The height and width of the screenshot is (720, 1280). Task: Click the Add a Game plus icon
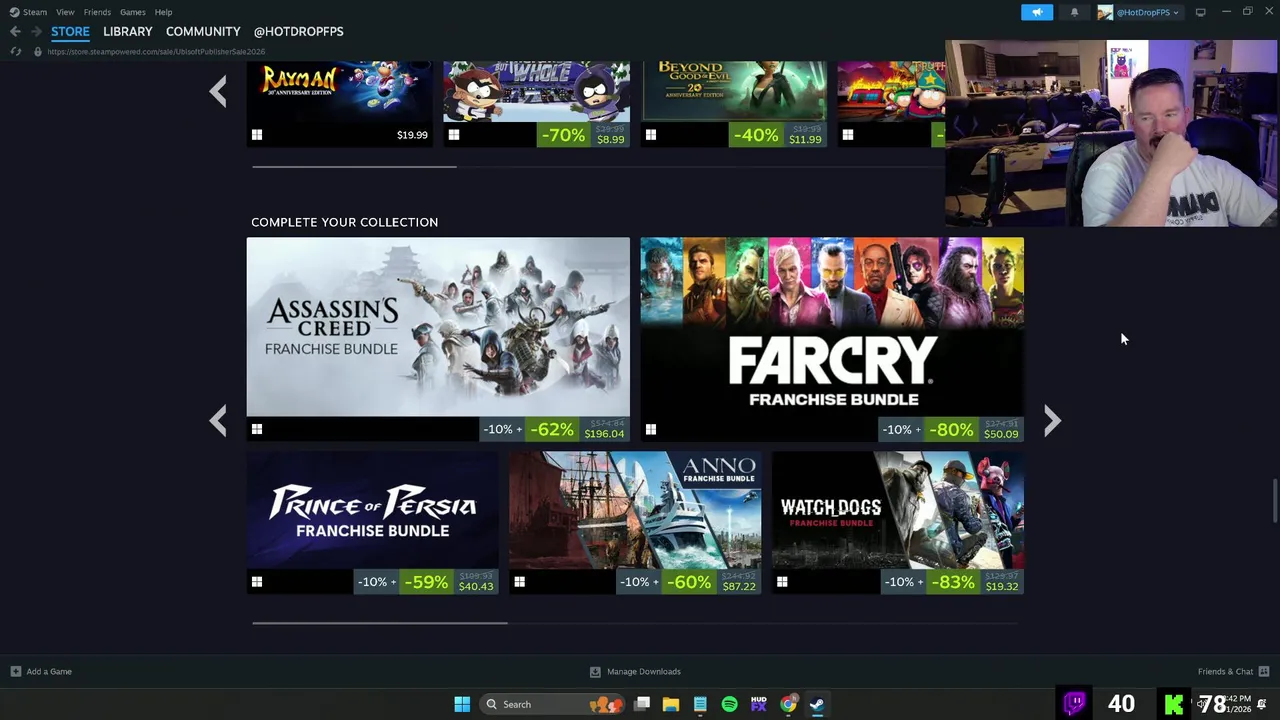pos(15,671)
